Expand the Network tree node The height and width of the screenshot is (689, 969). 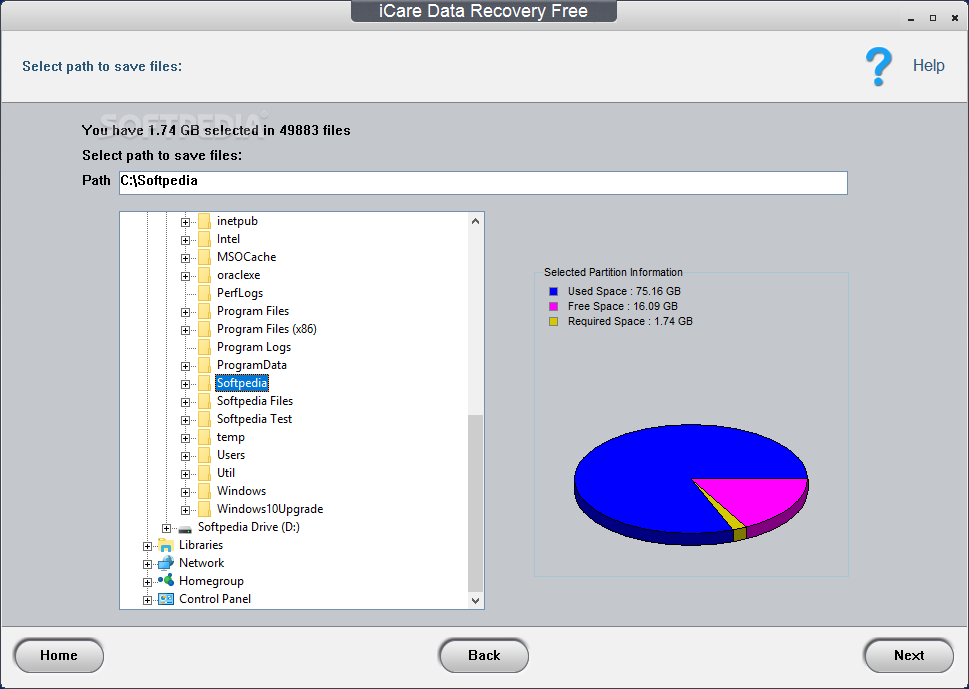point(147,564)
